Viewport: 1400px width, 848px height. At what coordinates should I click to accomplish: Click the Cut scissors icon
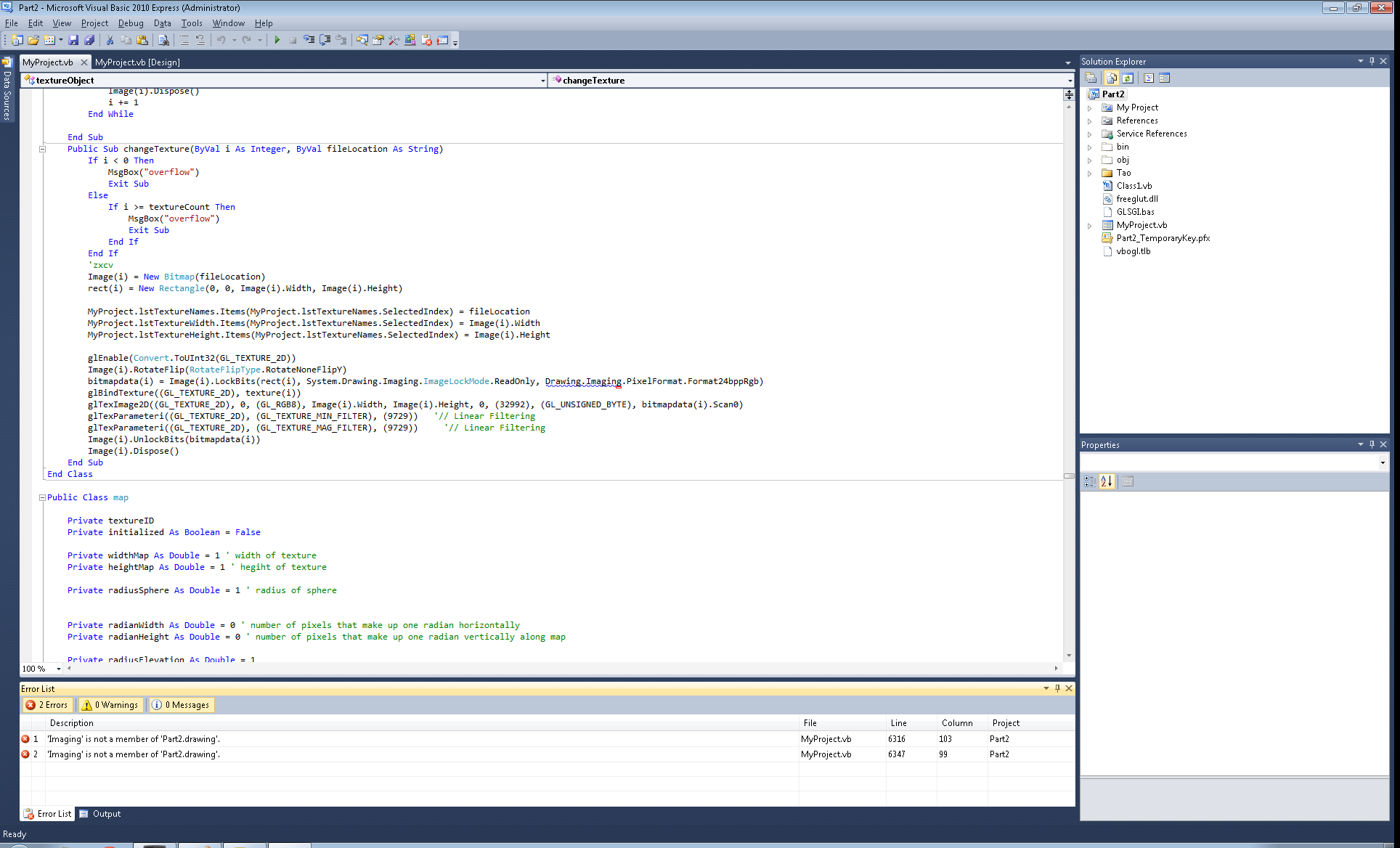(110, 40)
